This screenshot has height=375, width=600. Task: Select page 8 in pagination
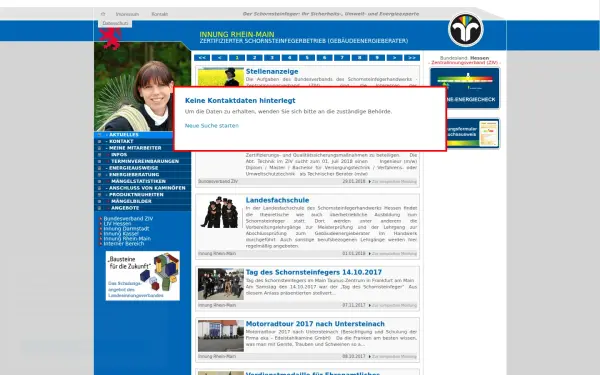(359, 58)
